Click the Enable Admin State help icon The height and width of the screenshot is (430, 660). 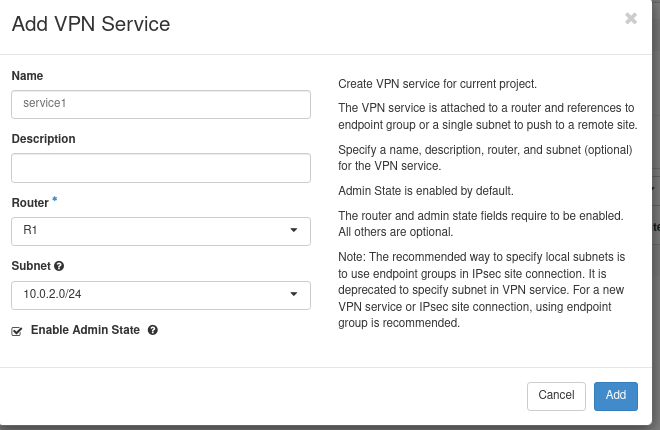click(153, 330)
